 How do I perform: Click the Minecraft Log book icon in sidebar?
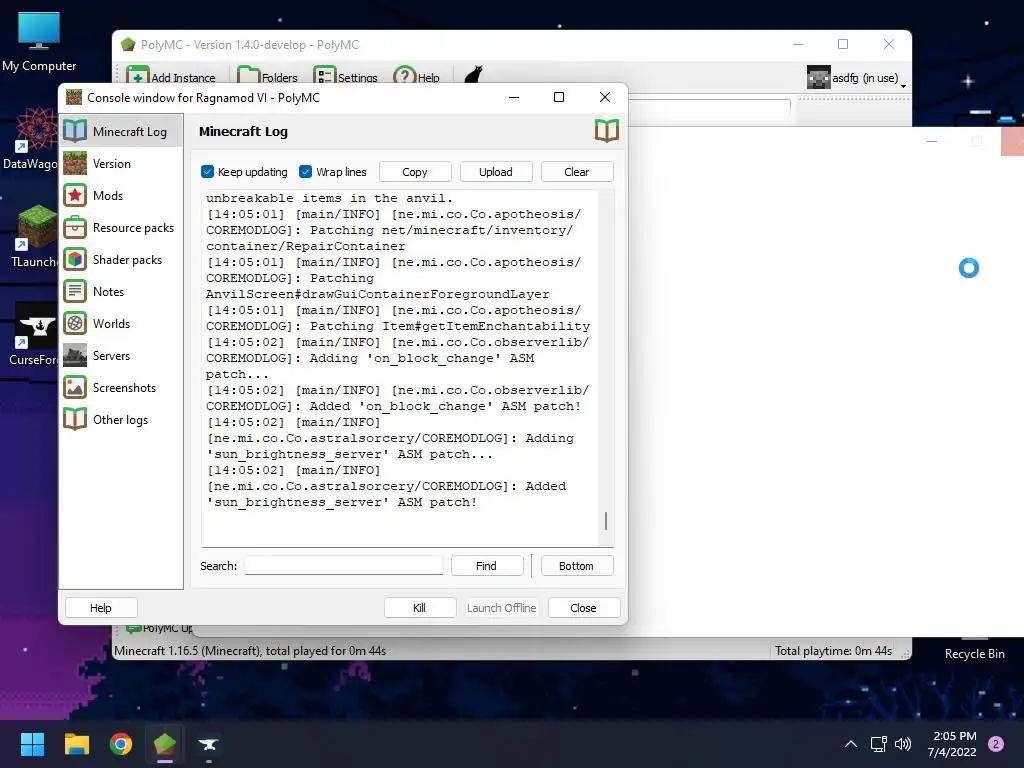click(75, 131)
